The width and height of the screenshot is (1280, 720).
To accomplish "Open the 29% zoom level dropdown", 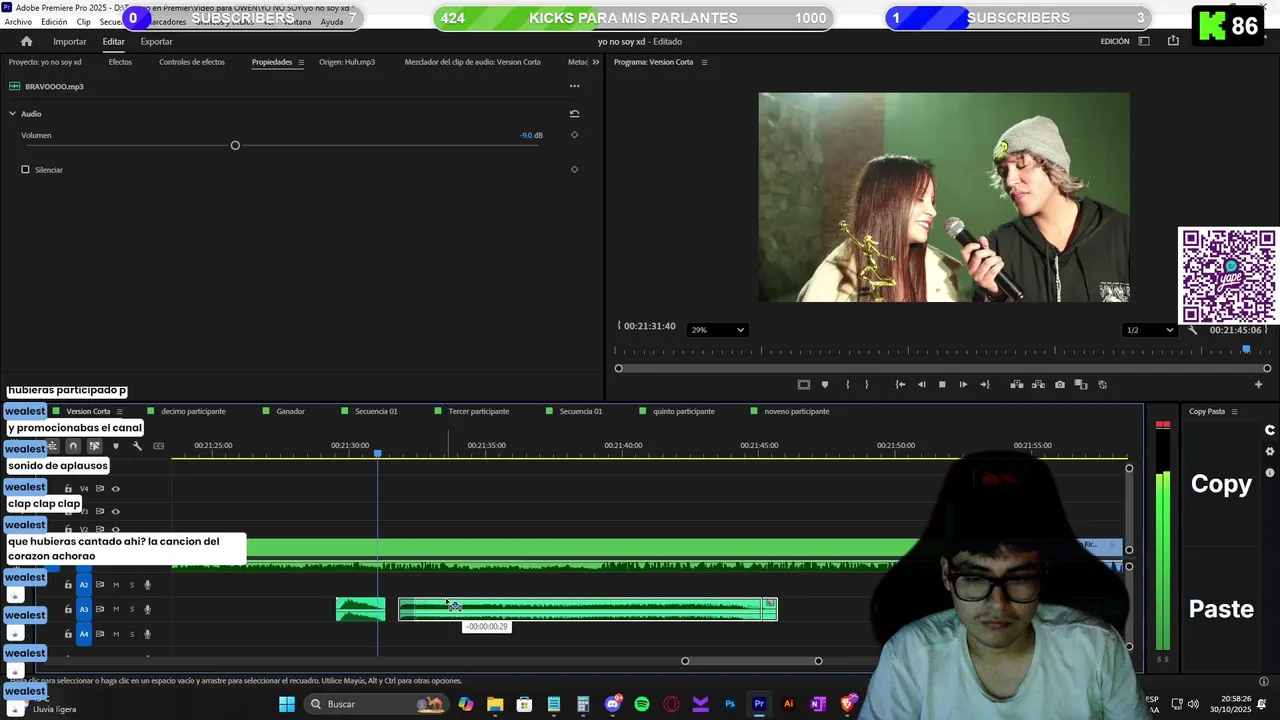I will point(717,330).
